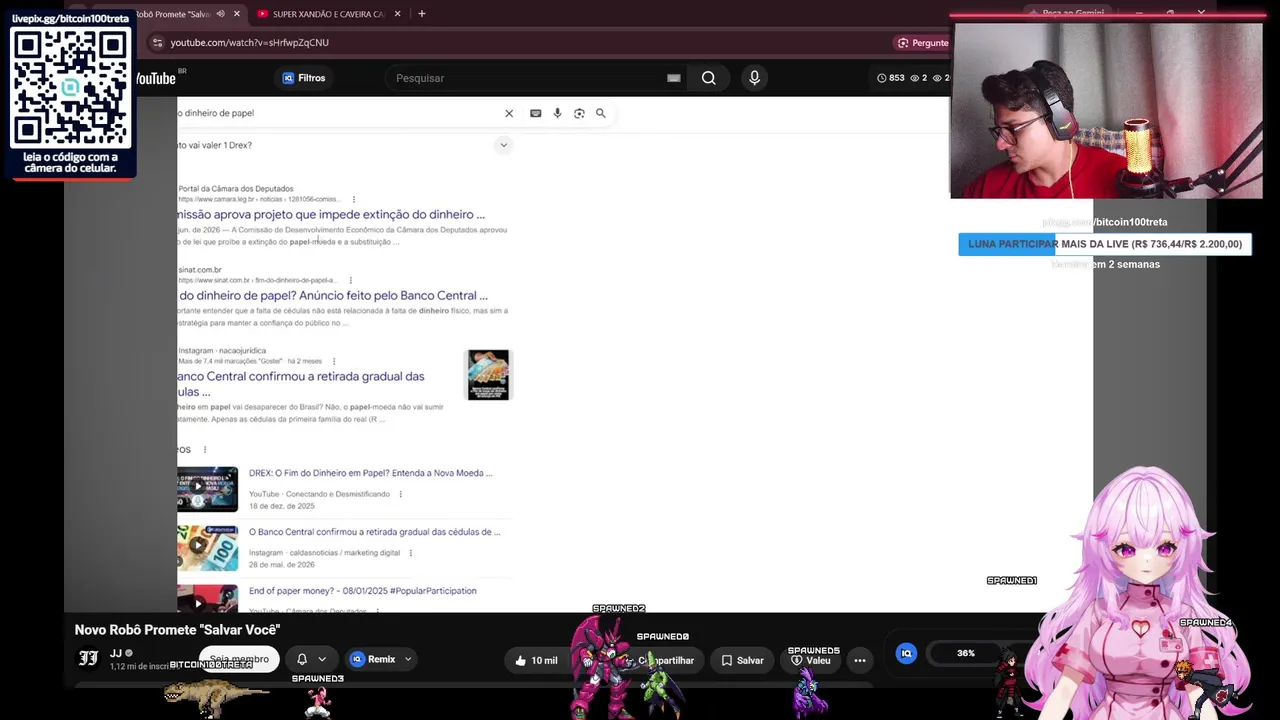Click the LUNA PARTICIPAR MAIS DA LIVE goal bar

1105,244
